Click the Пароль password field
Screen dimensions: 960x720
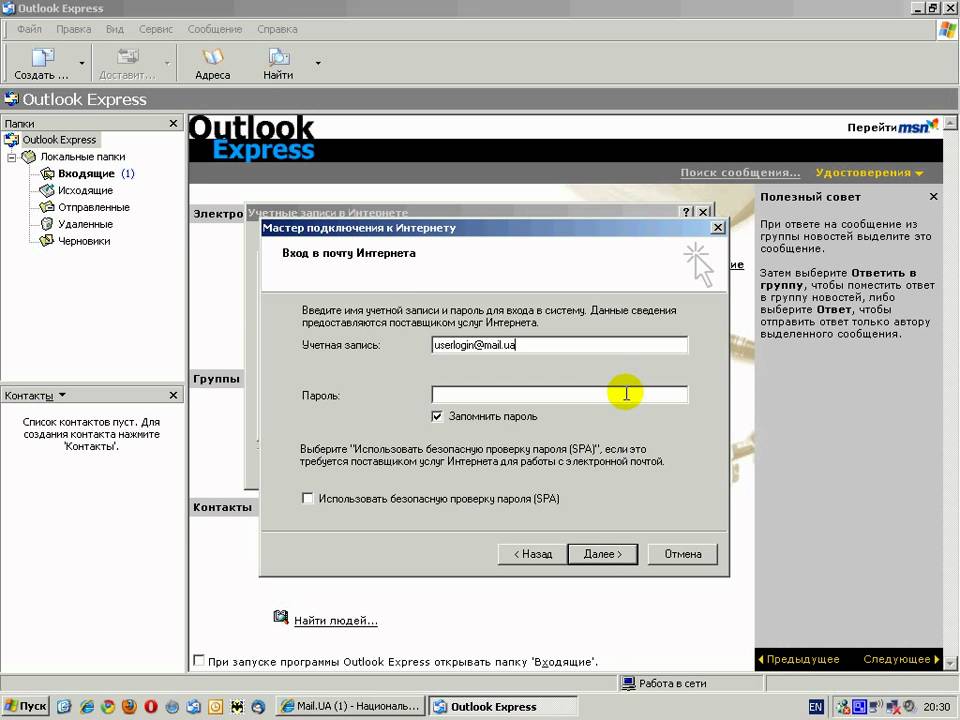point(560,394)
